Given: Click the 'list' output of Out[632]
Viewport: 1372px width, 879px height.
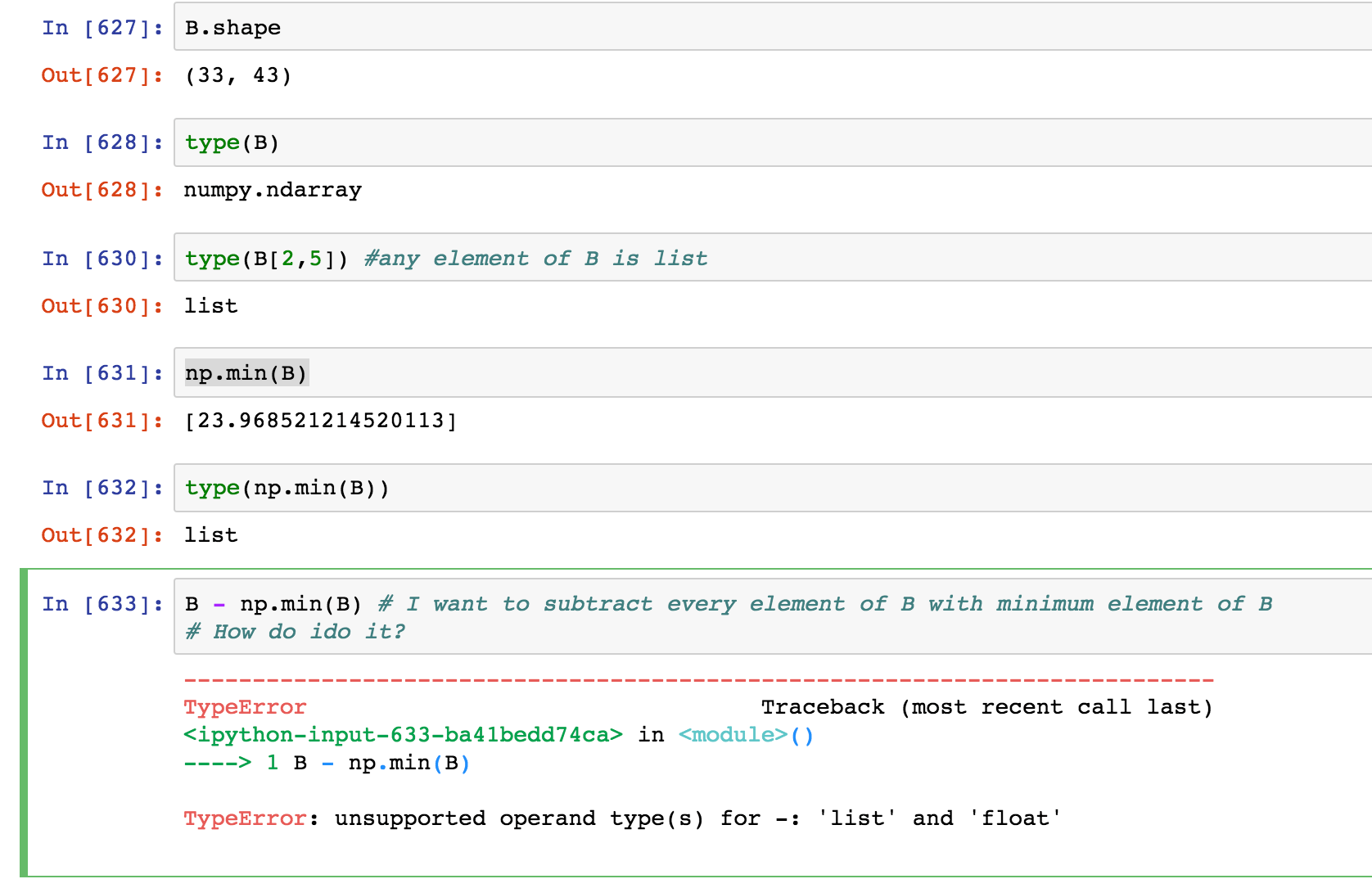Looking at the screenshot, I should point(210,535).
